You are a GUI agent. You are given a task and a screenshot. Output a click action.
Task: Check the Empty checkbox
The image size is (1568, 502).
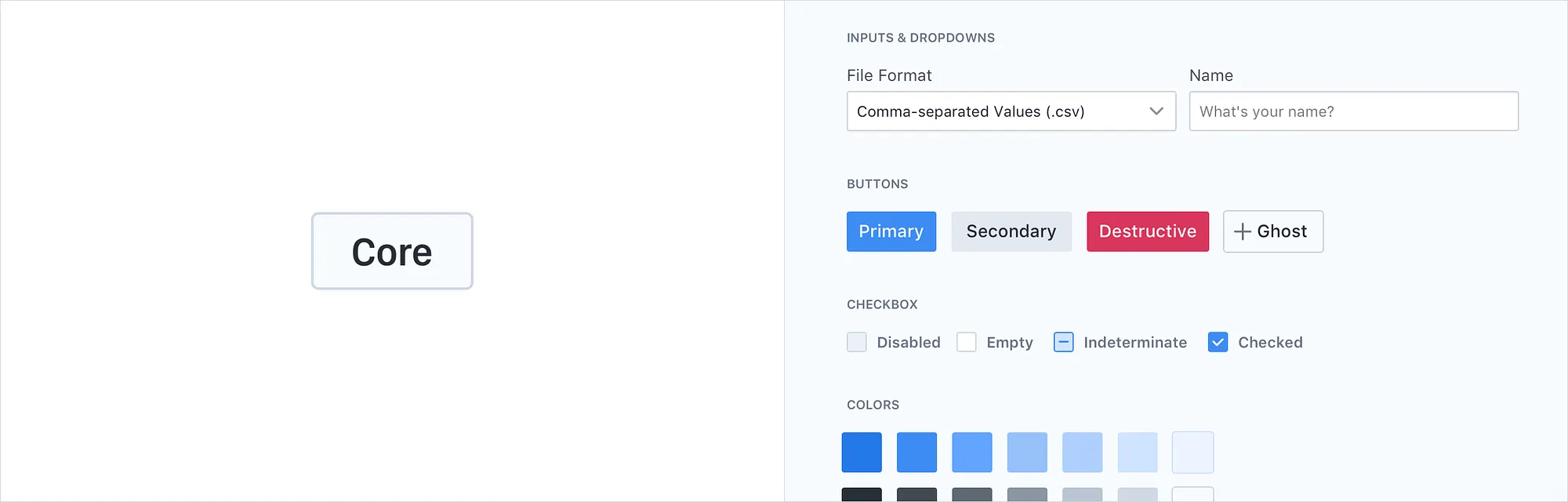click(966, 342)
